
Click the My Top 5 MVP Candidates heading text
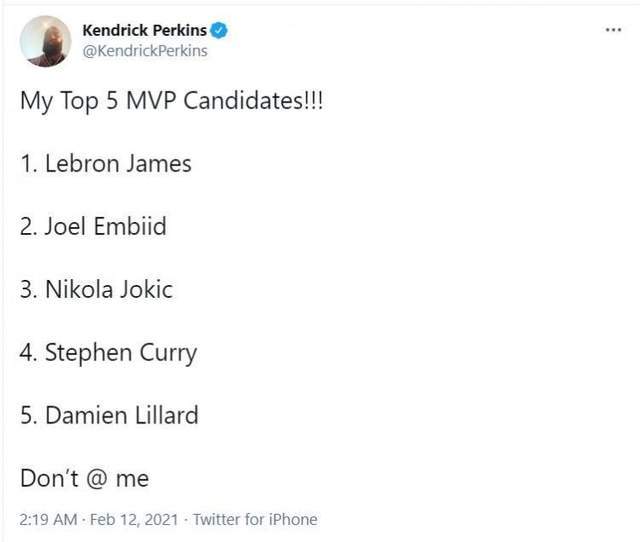pyautogui.click(x=171, y=101)
